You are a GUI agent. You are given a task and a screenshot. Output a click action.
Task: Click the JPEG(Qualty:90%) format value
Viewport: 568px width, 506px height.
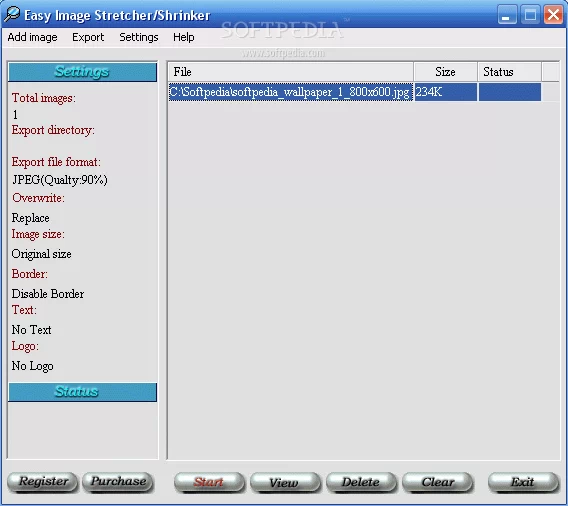tap(60, 180)
